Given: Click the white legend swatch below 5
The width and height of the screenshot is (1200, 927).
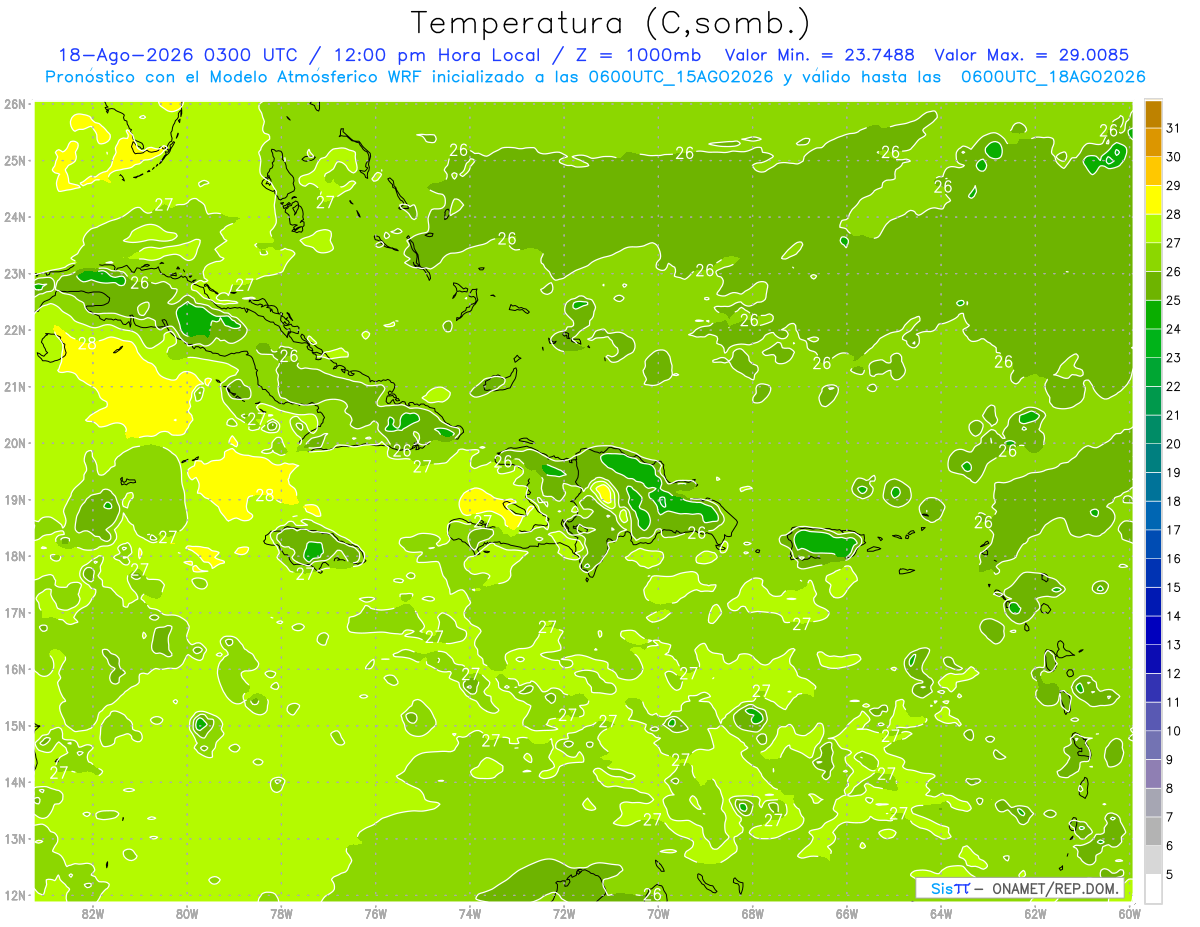Looking at the screenshot, I should (1153, 888).
